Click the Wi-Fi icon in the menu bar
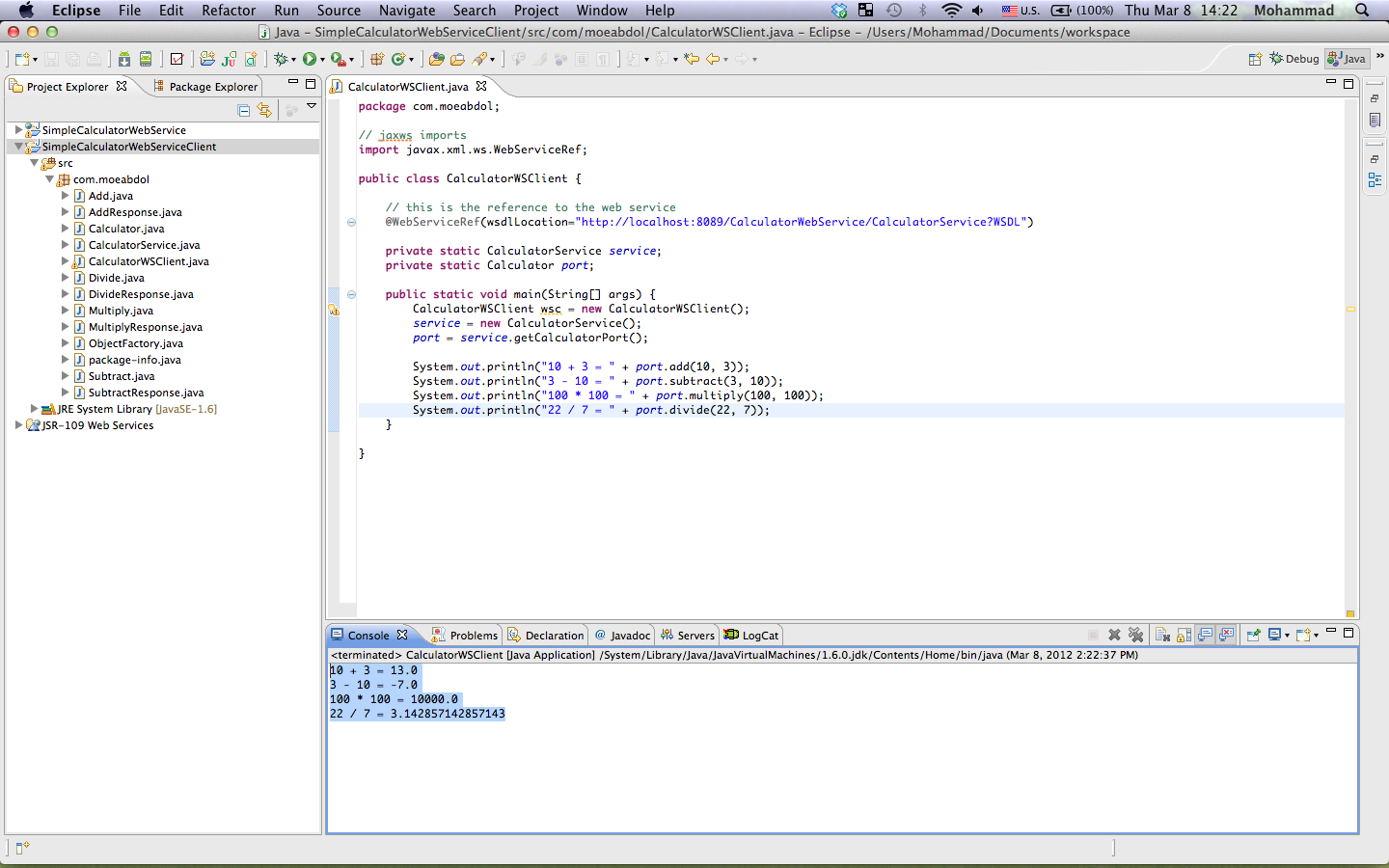1389x868 pixels. [x=951, y=11]
